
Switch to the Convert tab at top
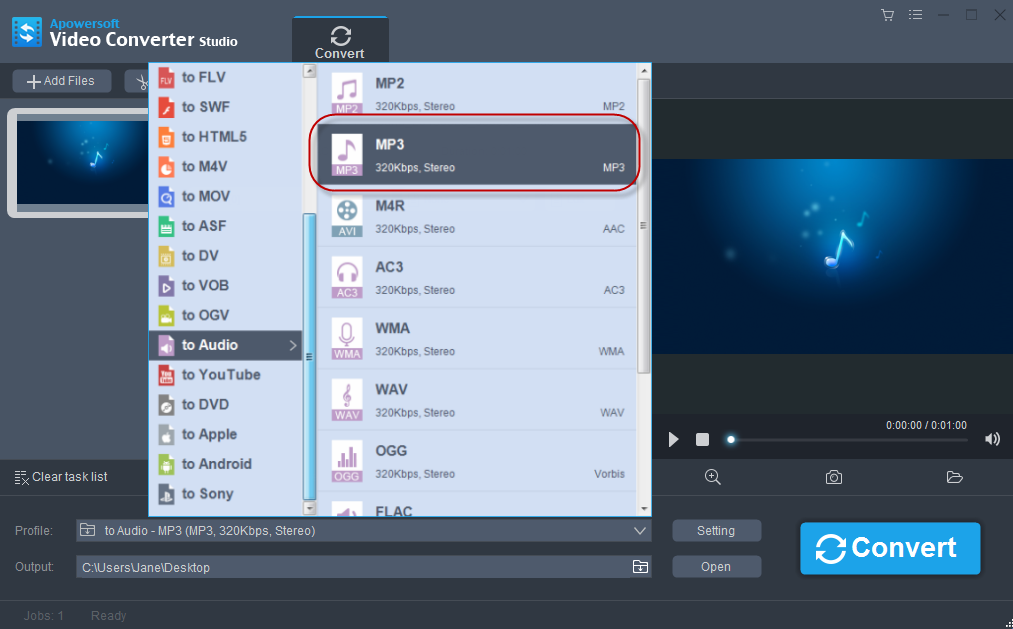pos(340,41)
